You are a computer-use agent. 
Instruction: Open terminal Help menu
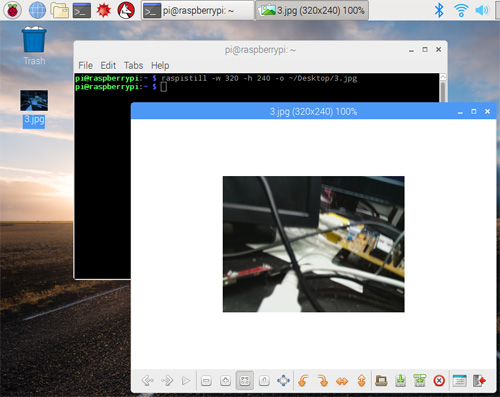[x=160, y=65]
